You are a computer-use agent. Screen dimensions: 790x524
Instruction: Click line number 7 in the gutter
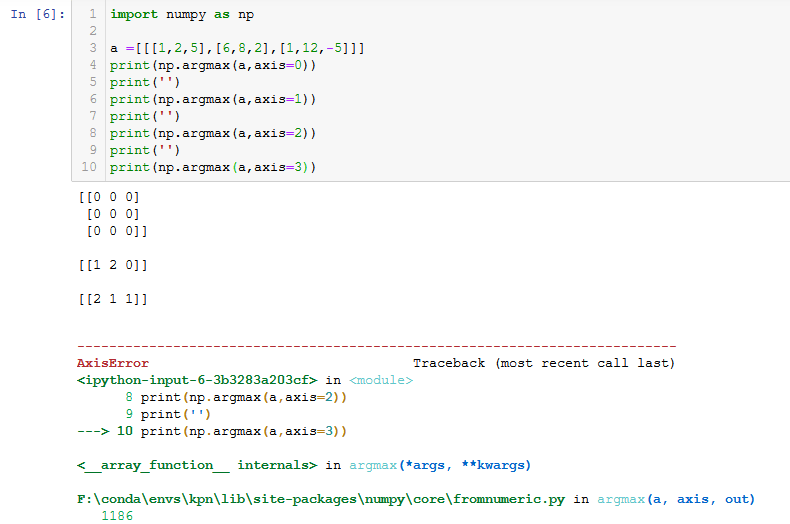(93, 116)
